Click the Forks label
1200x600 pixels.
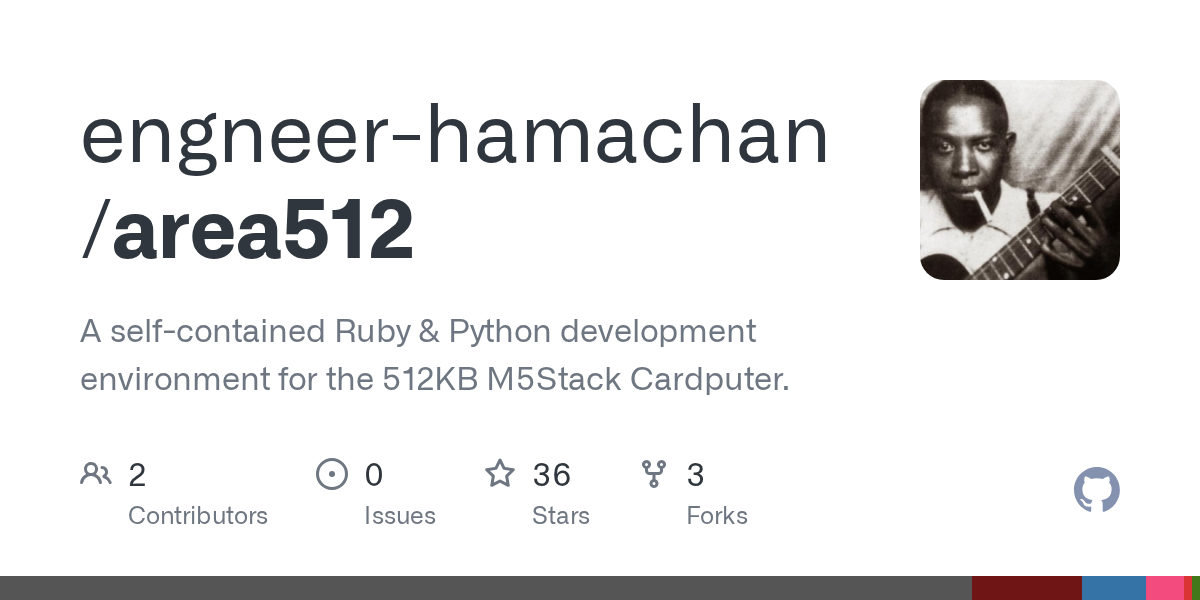click(717, 516)
